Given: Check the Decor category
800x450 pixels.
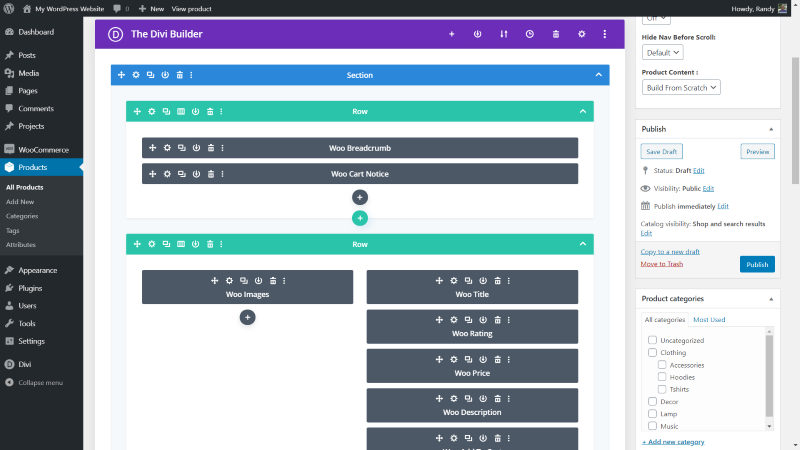Looking at the screenshot, I should tap(652, 402).
